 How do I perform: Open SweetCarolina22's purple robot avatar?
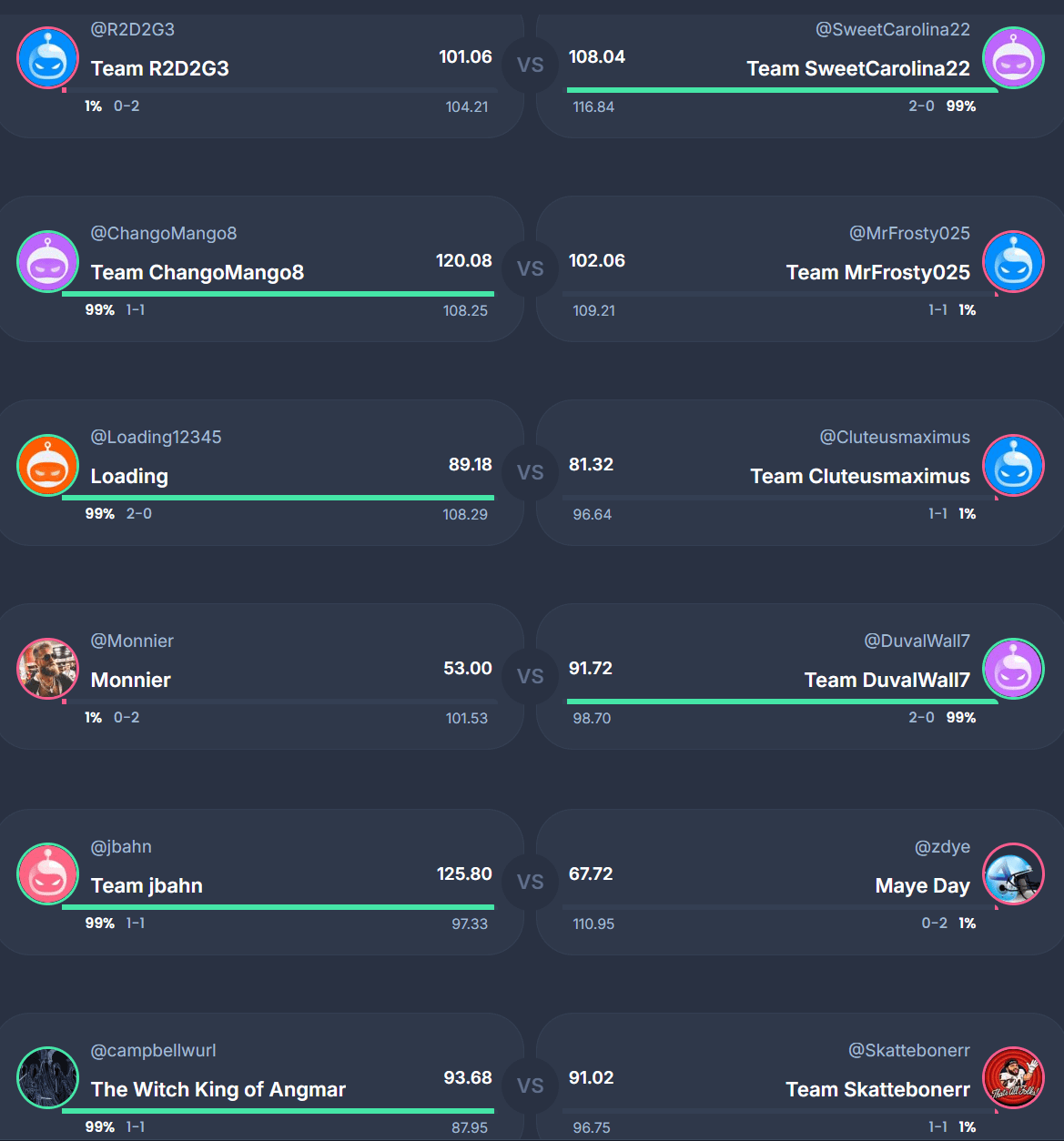click(x=1013, y=58)
